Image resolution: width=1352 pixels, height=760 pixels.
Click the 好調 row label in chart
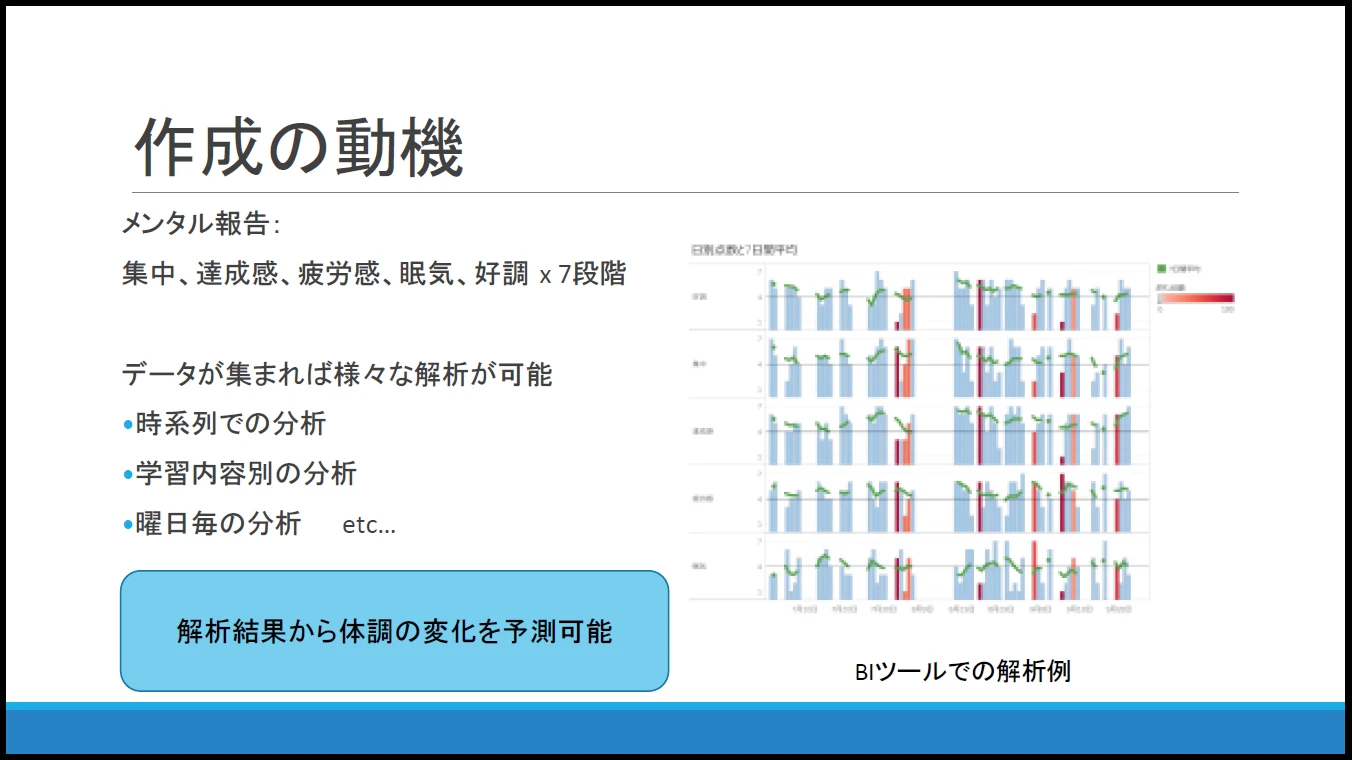click(x=699, y=297)
